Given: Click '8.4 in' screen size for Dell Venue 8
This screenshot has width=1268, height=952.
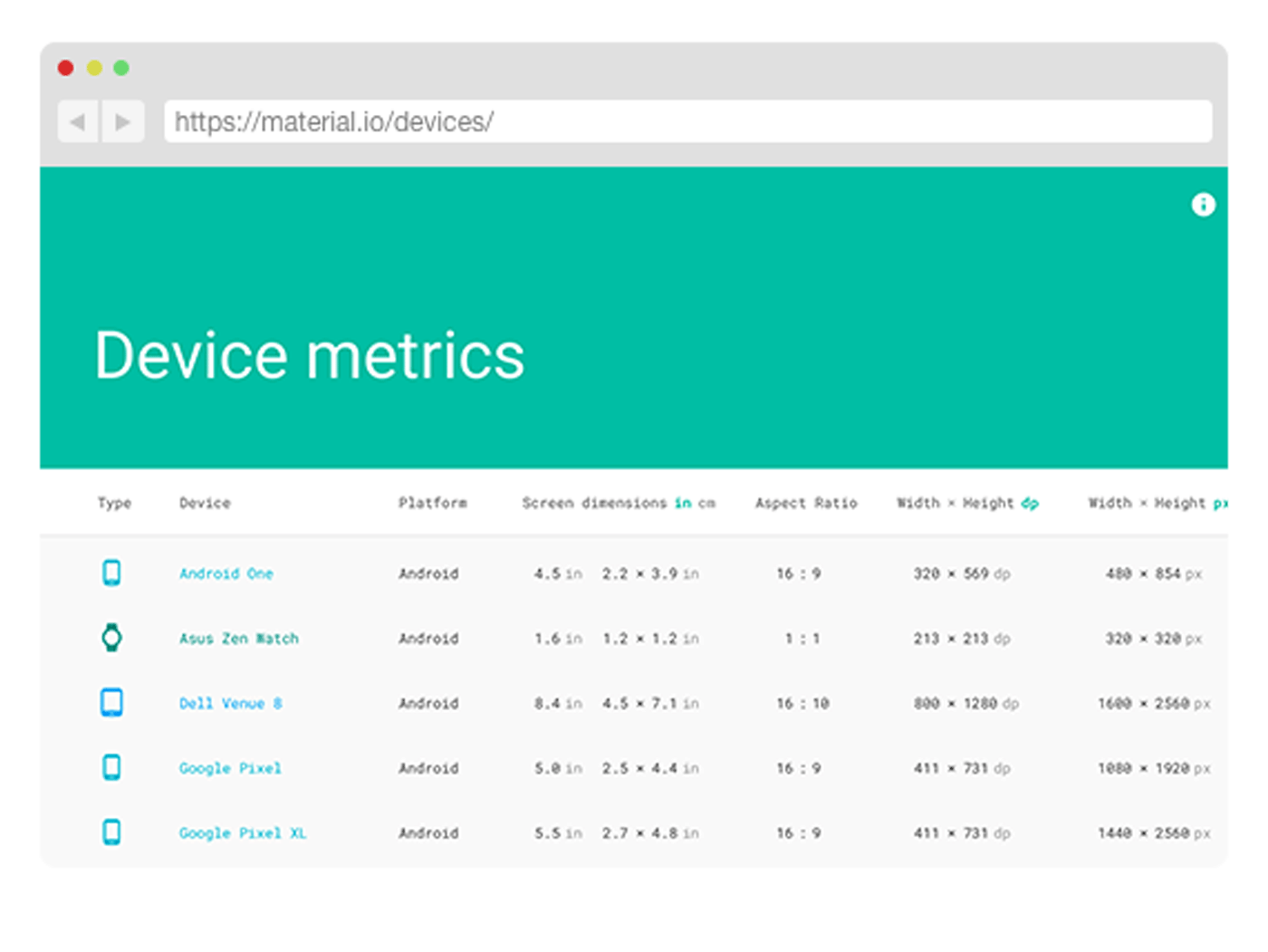Looking at the screenshot, I should (x=558, y=704).
